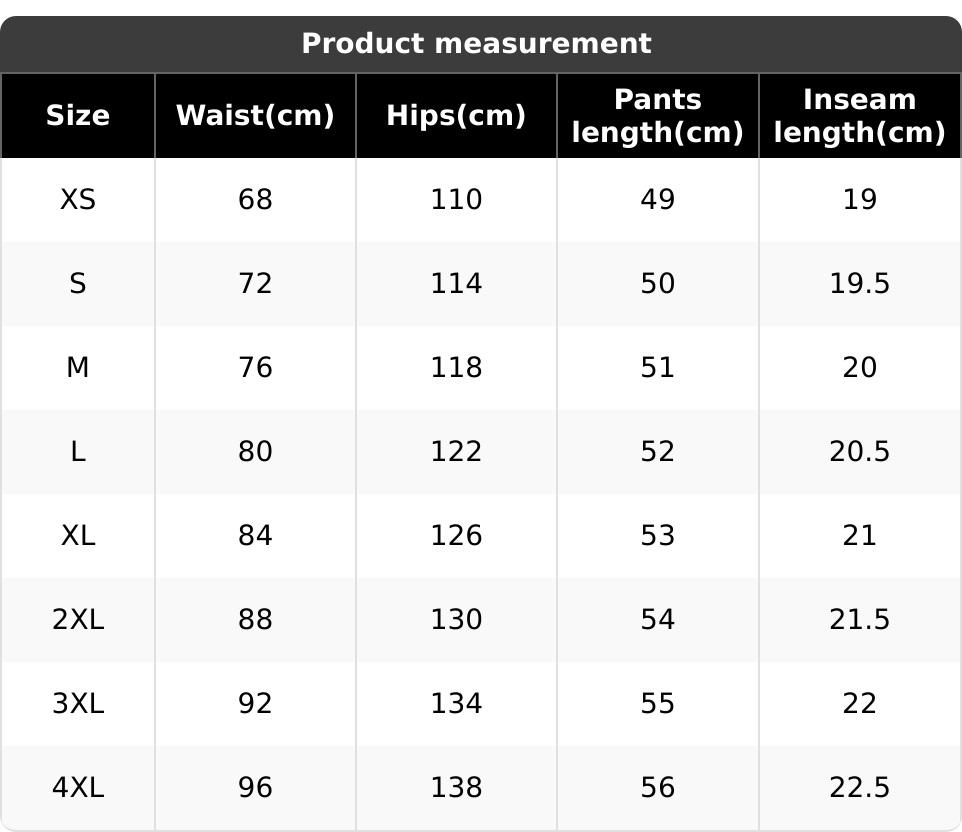
Task: Select the pants length value 49
Action: pos(657,200)
